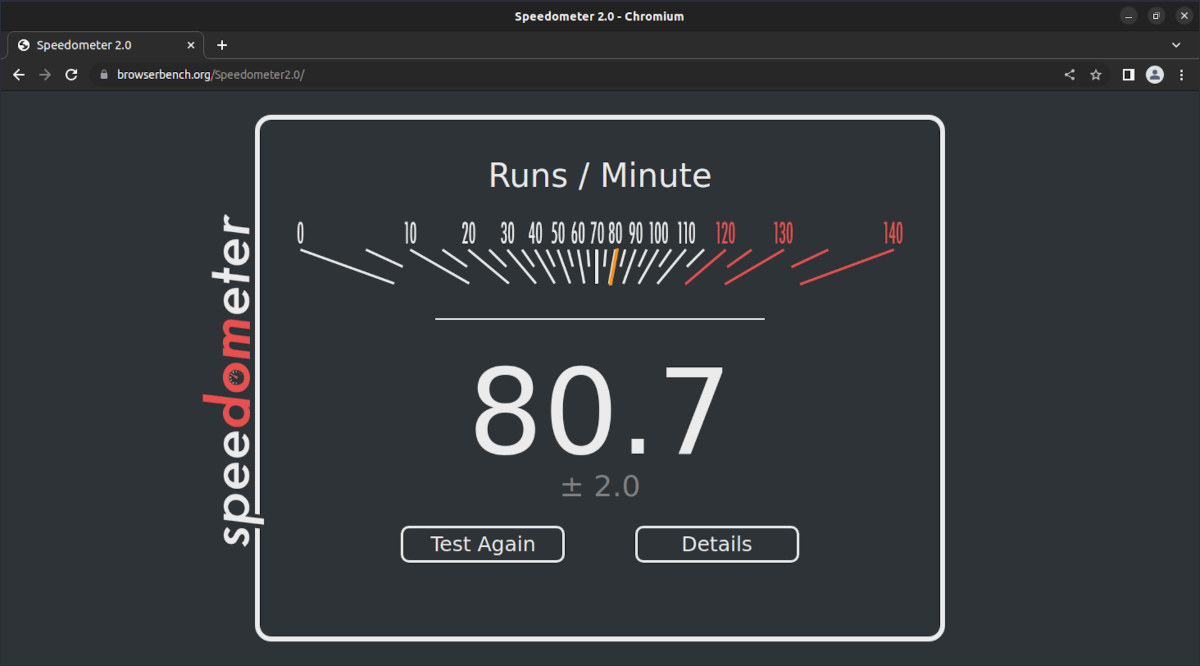Click the 0 gauge label

coord(300,233)
